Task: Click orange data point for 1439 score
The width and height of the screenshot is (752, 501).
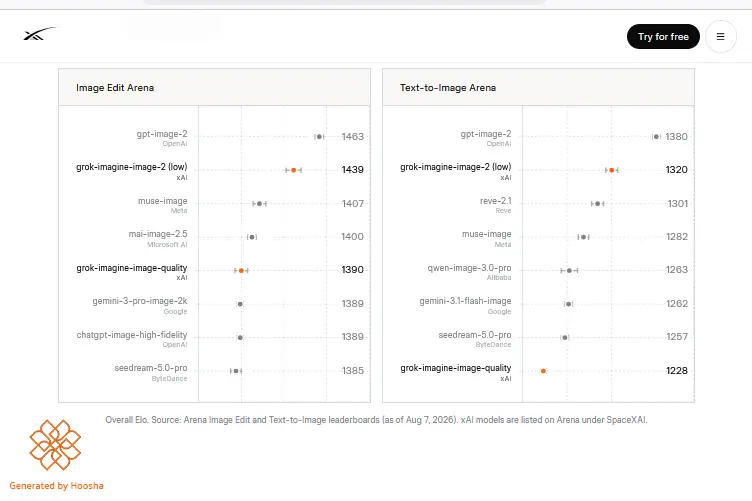Action: pos(294,170)
